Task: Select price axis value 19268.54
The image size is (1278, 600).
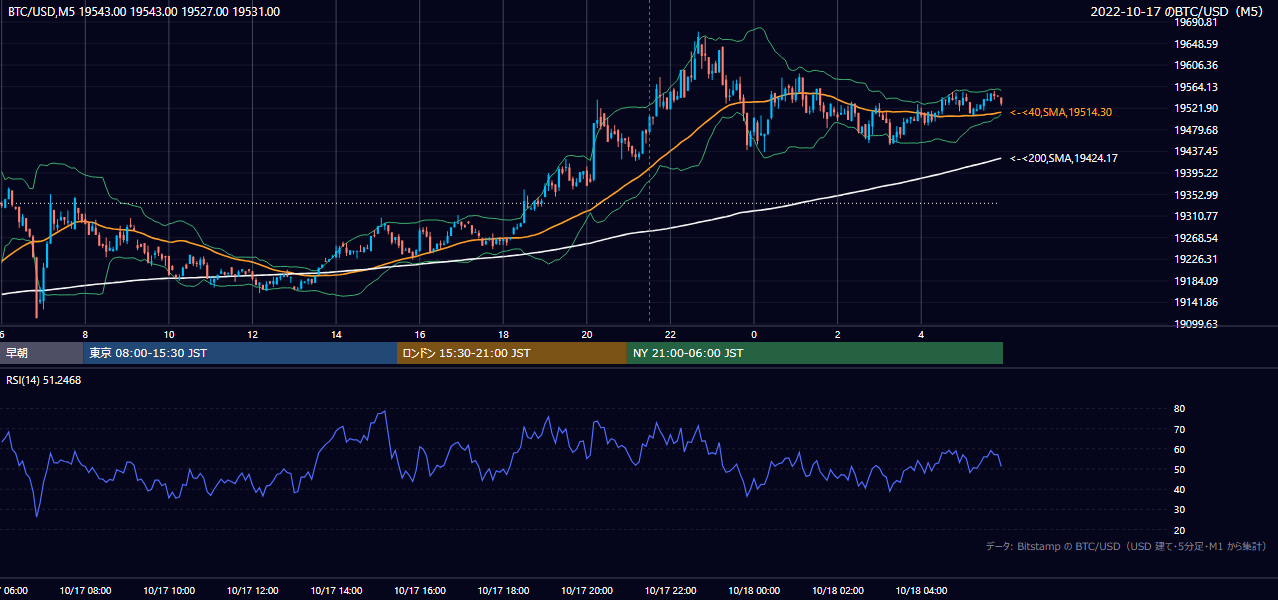Action: pyautogui.click(x=1196, y=238)
